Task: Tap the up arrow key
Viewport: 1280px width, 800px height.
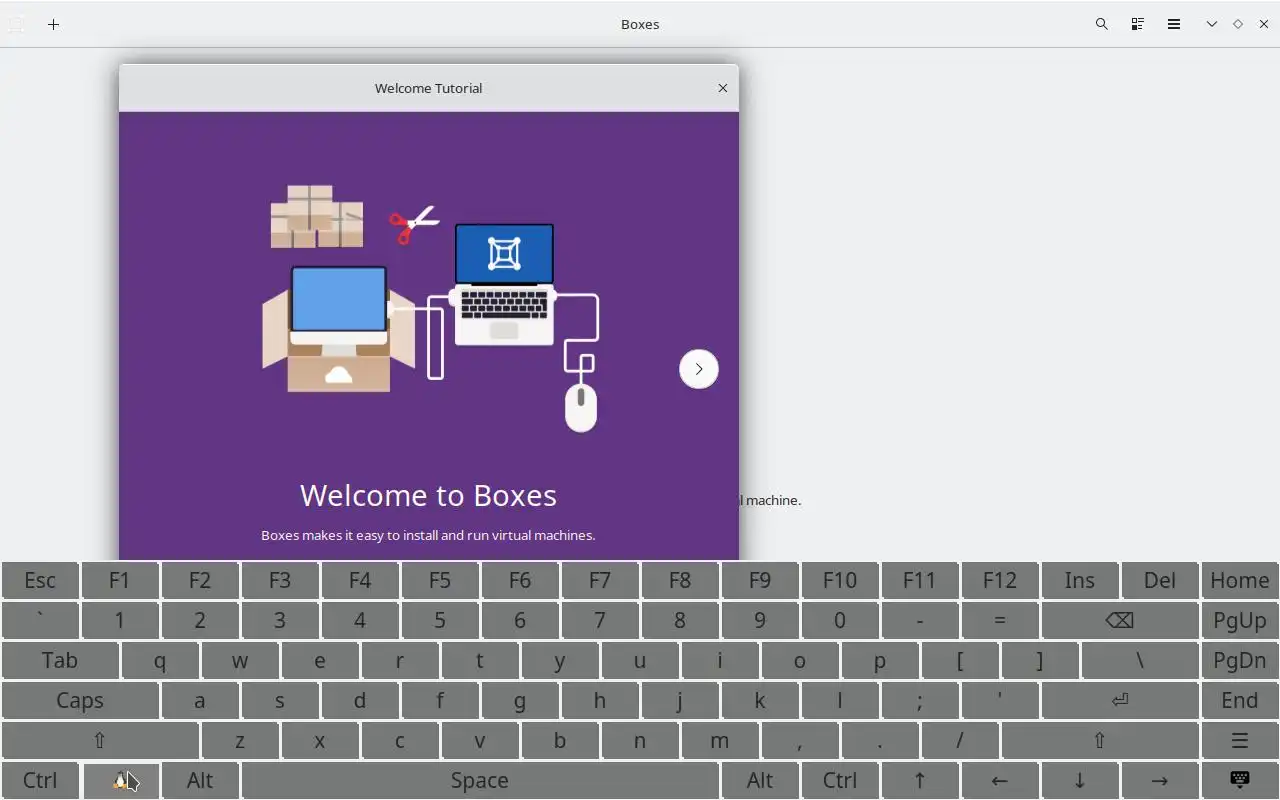Action: tap(920, 780)
